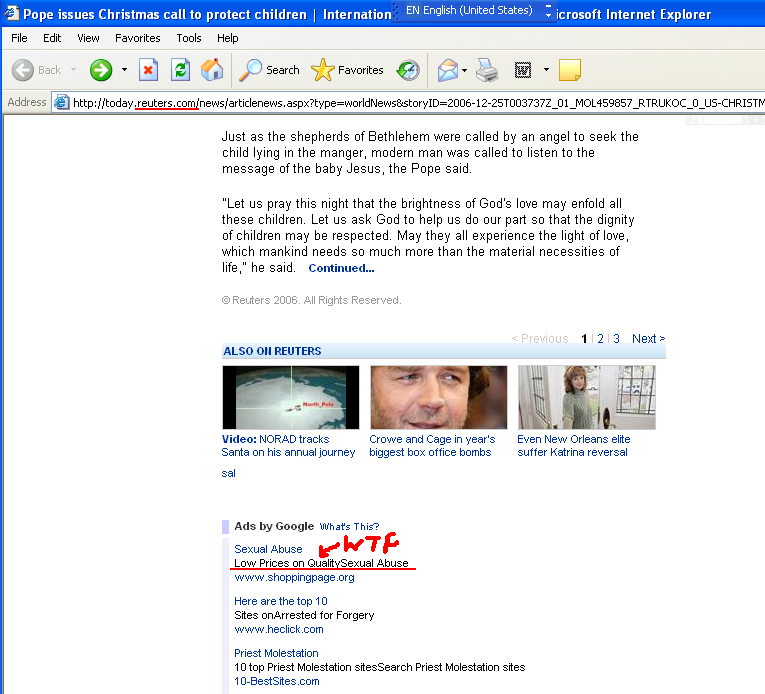Click the green Forward navigation button
765x694 pixels.
101,70
